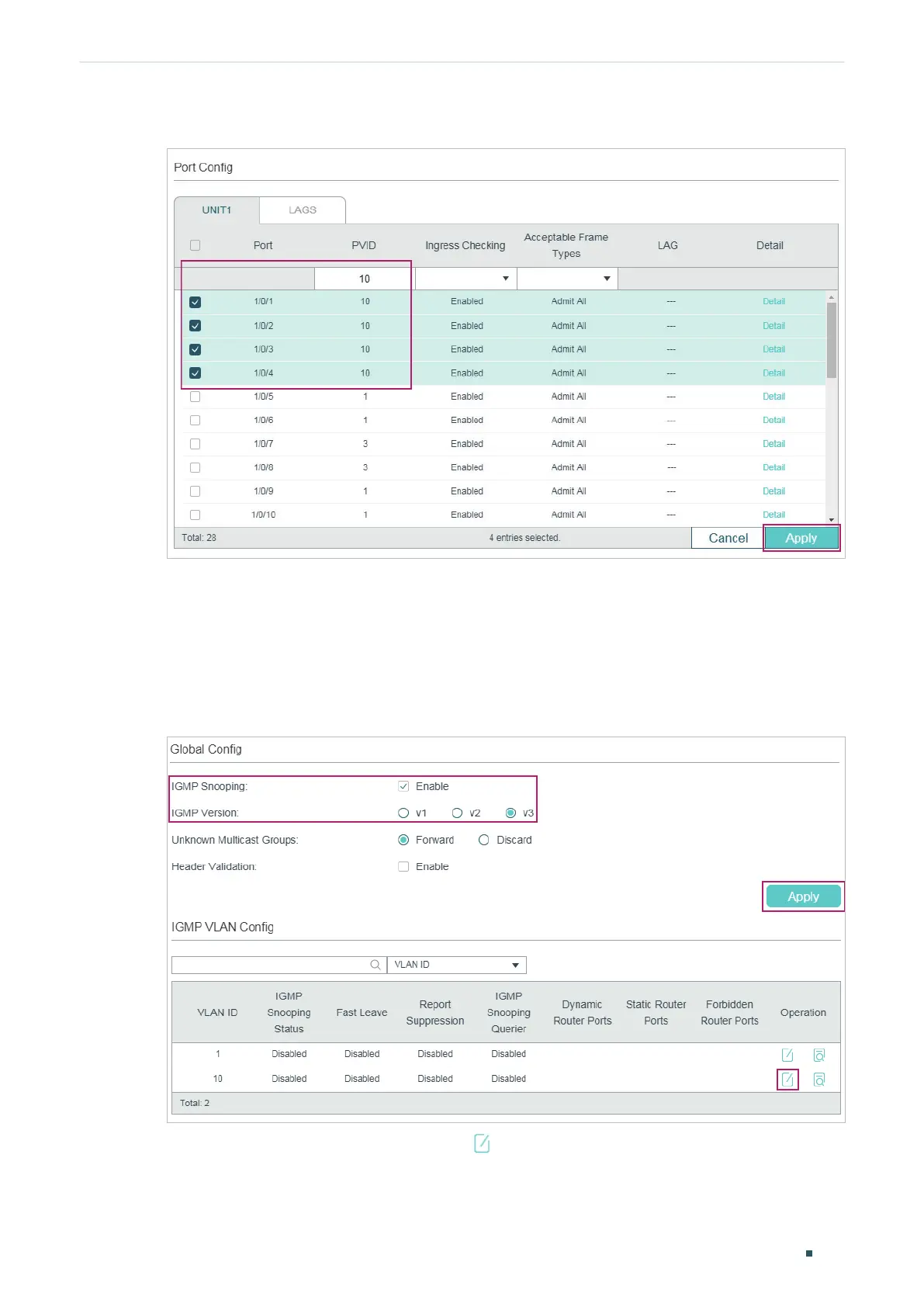924x1307 pixels.
Task: Switch to the LAGS tab
Action: pos(303,210)
